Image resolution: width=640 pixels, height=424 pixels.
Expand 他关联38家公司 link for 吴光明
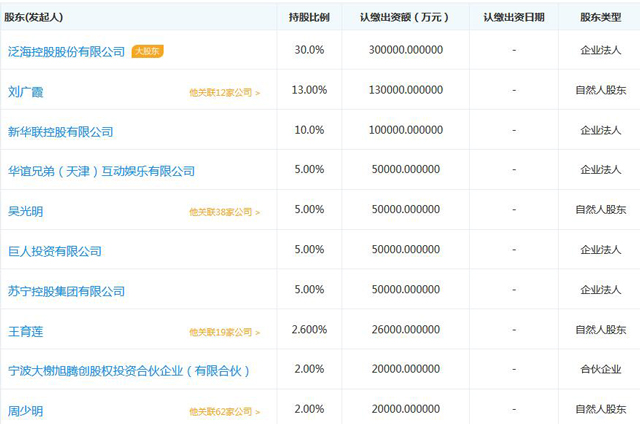tap(224, 212)
